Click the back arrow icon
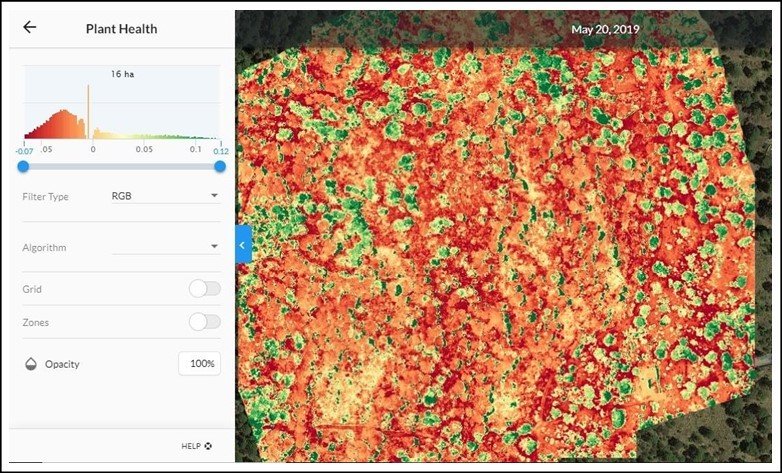782x473 pixels. 29,28
